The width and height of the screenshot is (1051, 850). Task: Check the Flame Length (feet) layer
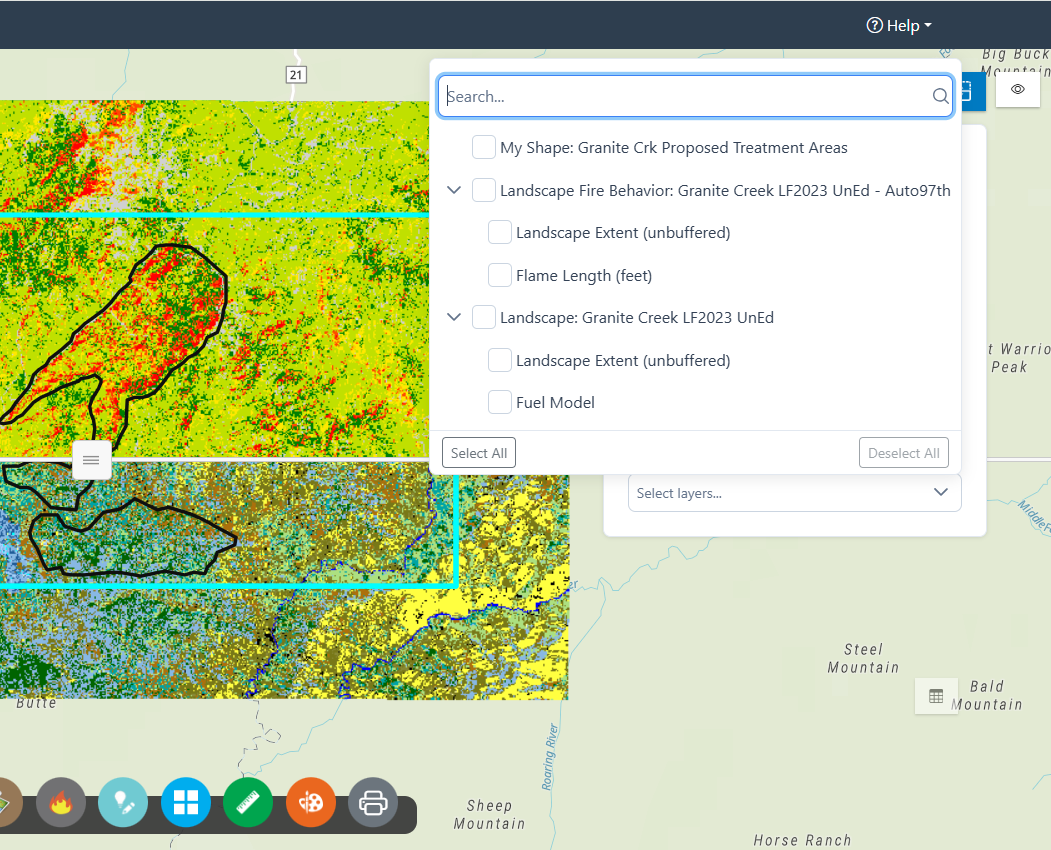point(500,275)
